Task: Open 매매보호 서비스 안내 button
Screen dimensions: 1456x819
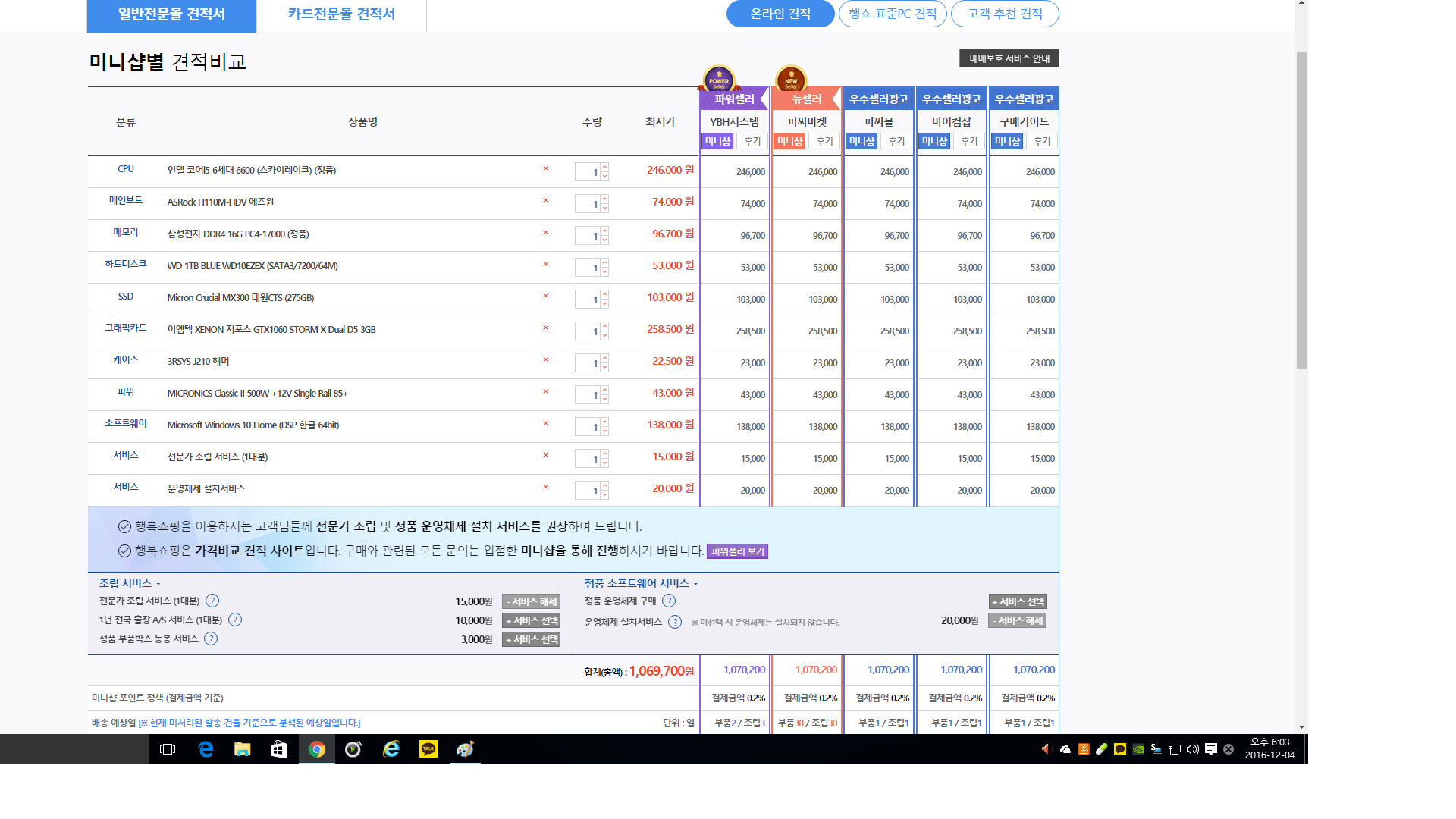Action: [1009, 58]
